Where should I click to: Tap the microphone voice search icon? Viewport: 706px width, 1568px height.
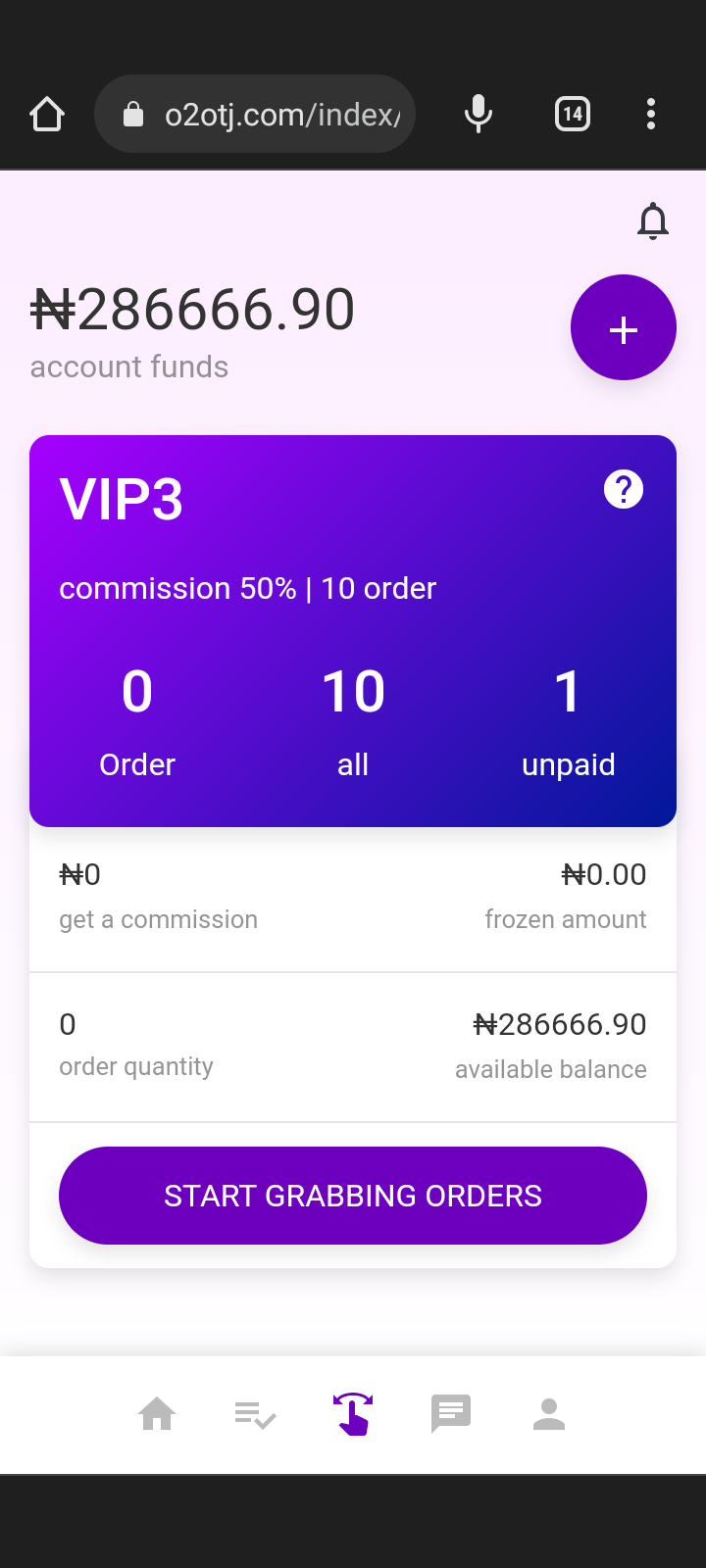[x=479, y=115]
